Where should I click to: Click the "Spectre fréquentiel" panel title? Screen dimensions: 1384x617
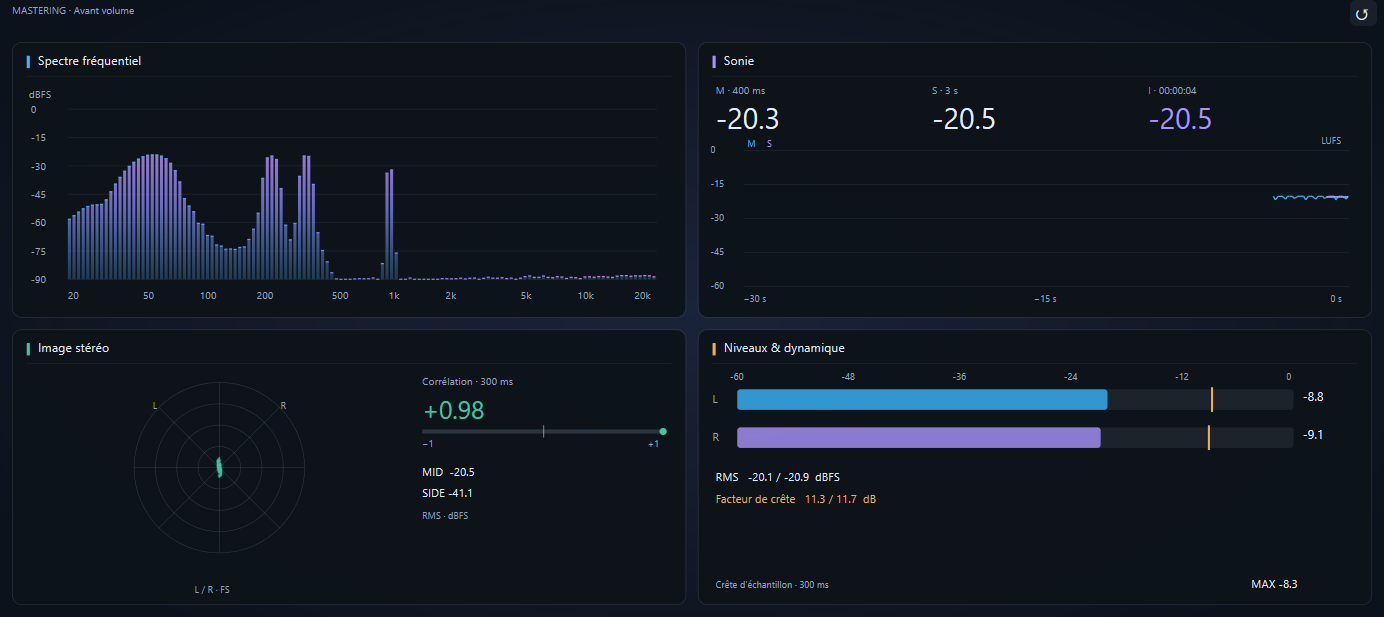pyautogui.click(x=89, y=61)
